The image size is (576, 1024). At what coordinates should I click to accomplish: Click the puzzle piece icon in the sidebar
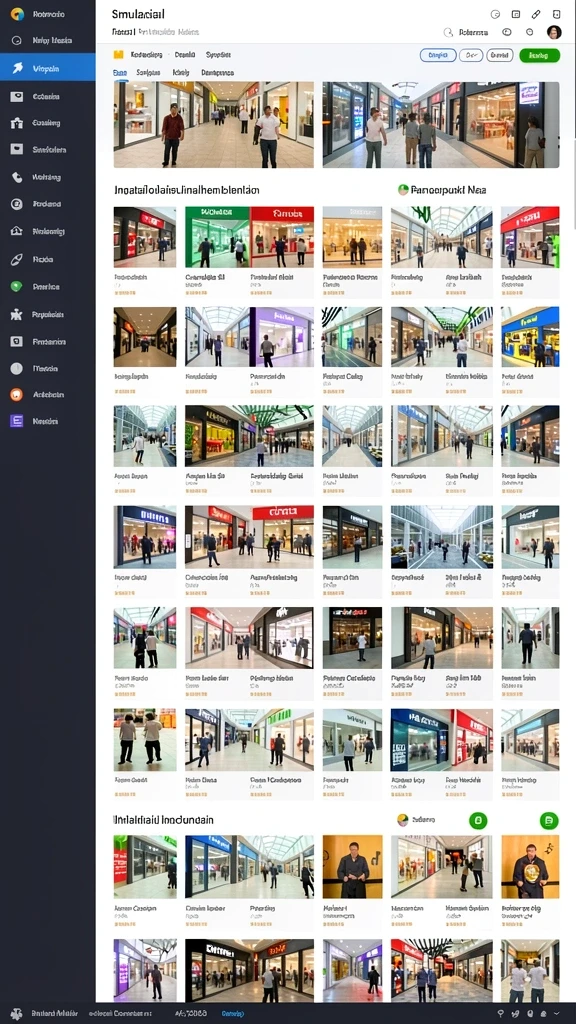[x=17, y=314]
